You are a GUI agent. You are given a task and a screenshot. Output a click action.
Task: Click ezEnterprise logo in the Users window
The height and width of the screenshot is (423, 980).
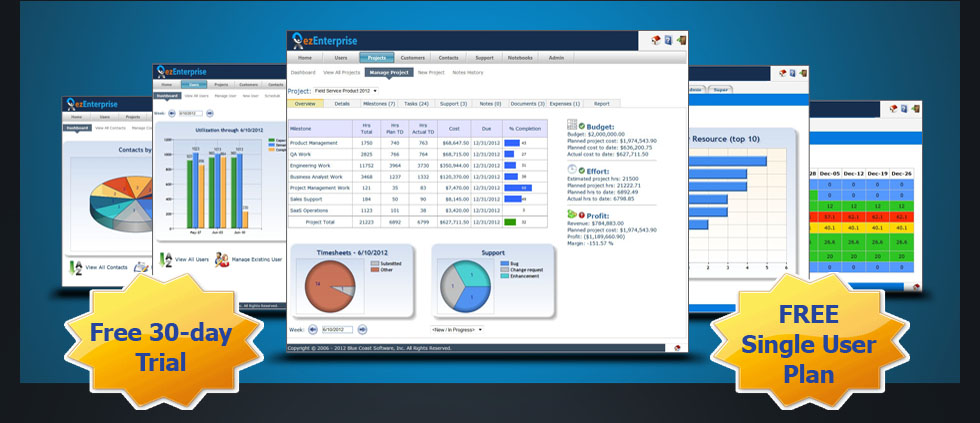[x=181, y=72]
